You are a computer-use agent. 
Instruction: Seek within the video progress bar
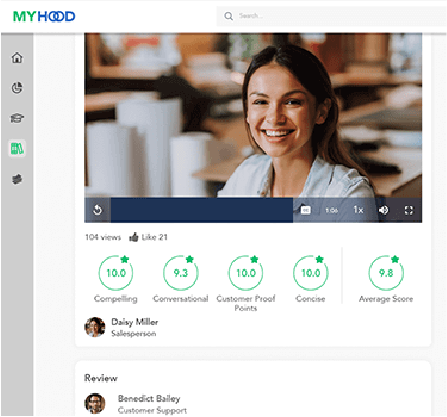(x=202, y=210)
